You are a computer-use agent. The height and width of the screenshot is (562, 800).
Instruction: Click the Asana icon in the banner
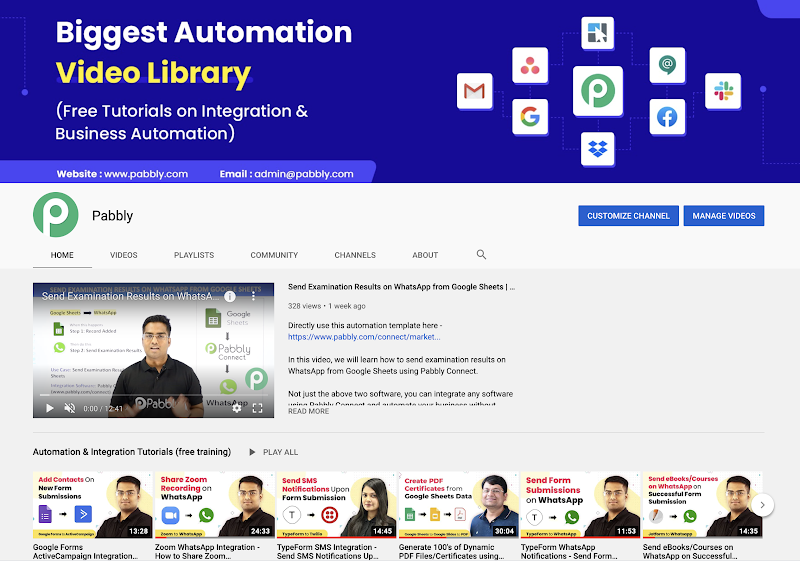point(530,65)
